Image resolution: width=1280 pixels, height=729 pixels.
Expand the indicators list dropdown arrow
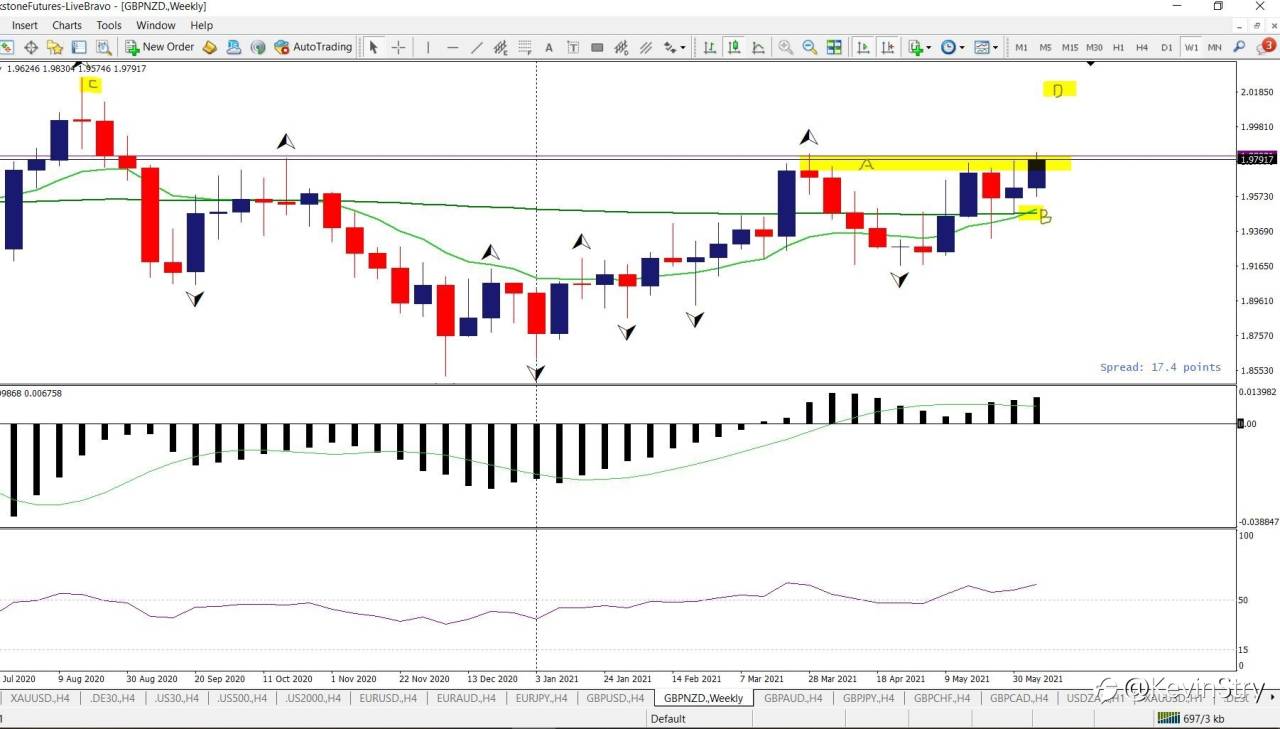(x=928, y=47)
